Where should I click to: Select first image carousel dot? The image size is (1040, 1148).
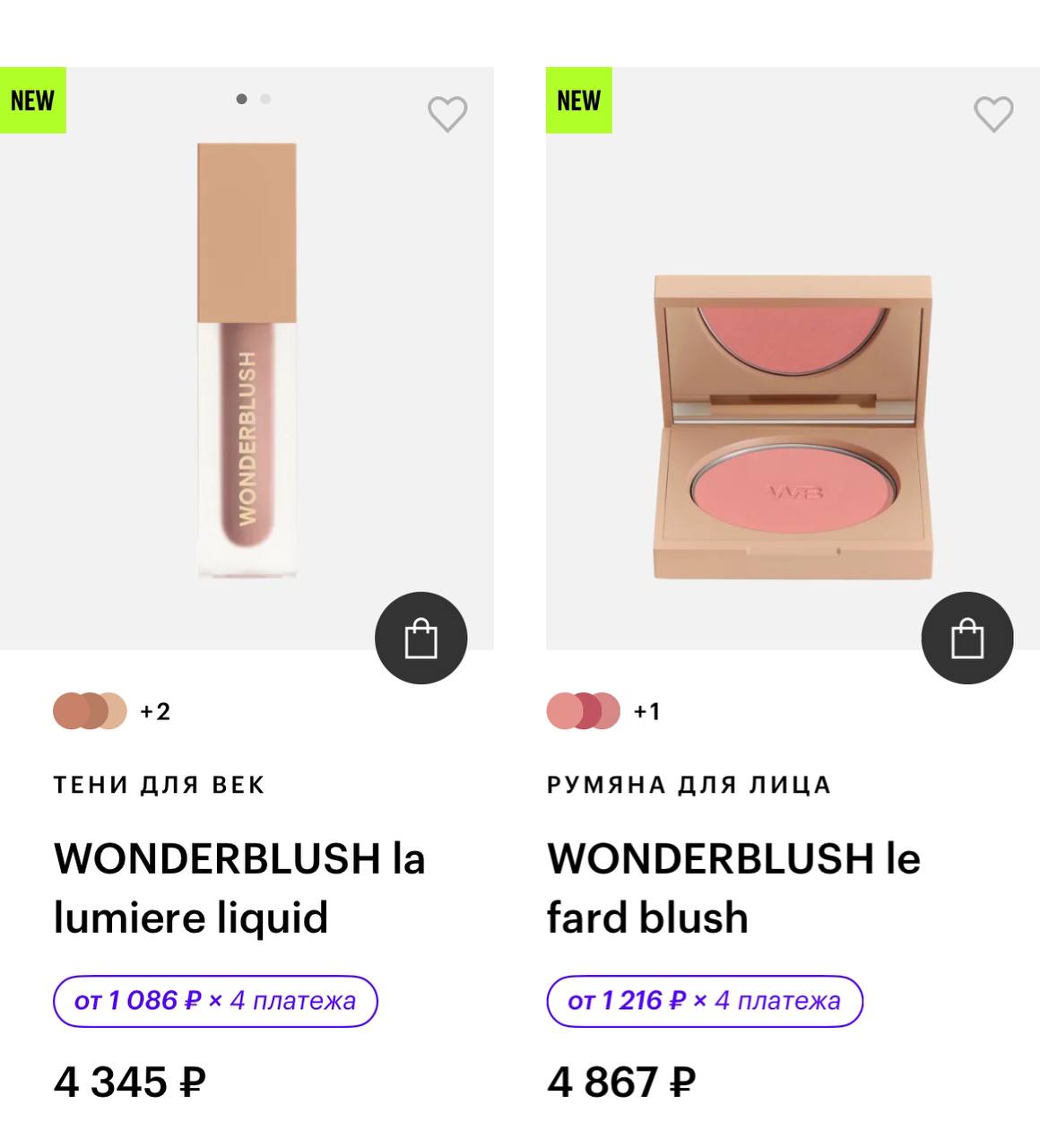point(241,99)
